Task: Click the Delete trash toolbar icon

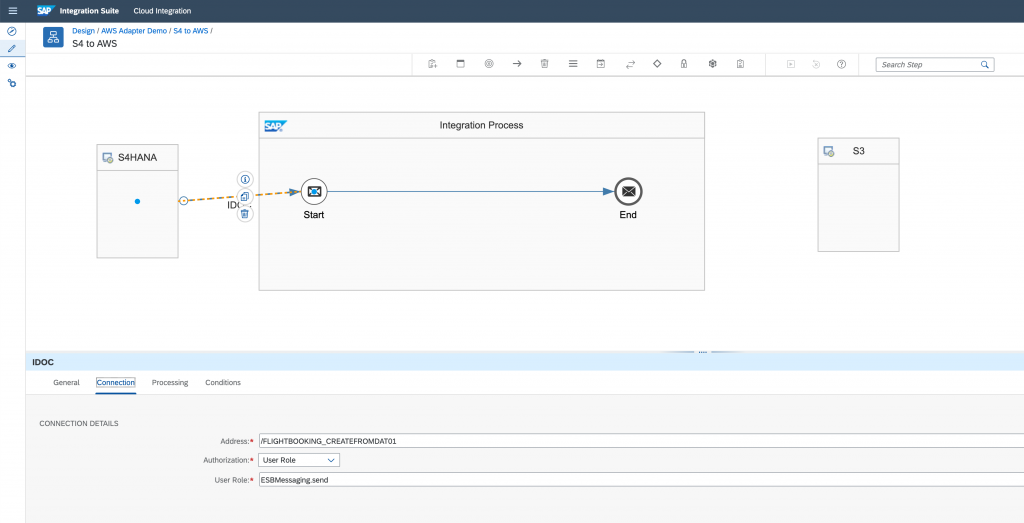Action: tap(545, 64)
